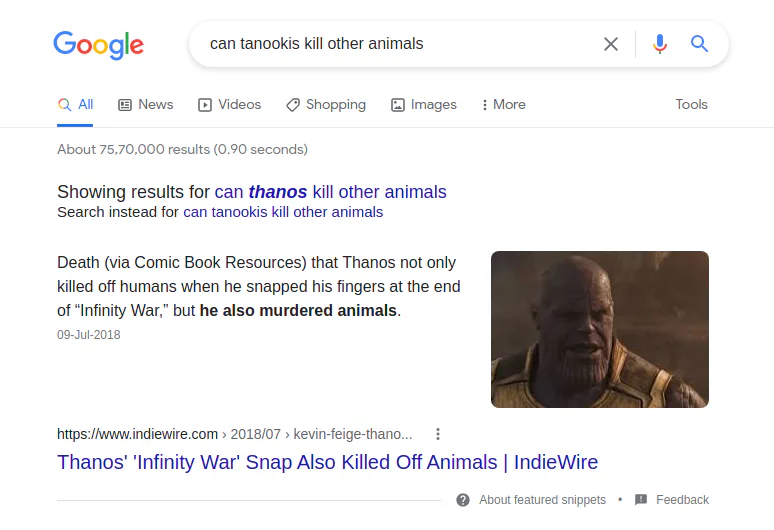Click inside the search query text field
774x530 pixels.
point(400,44)
